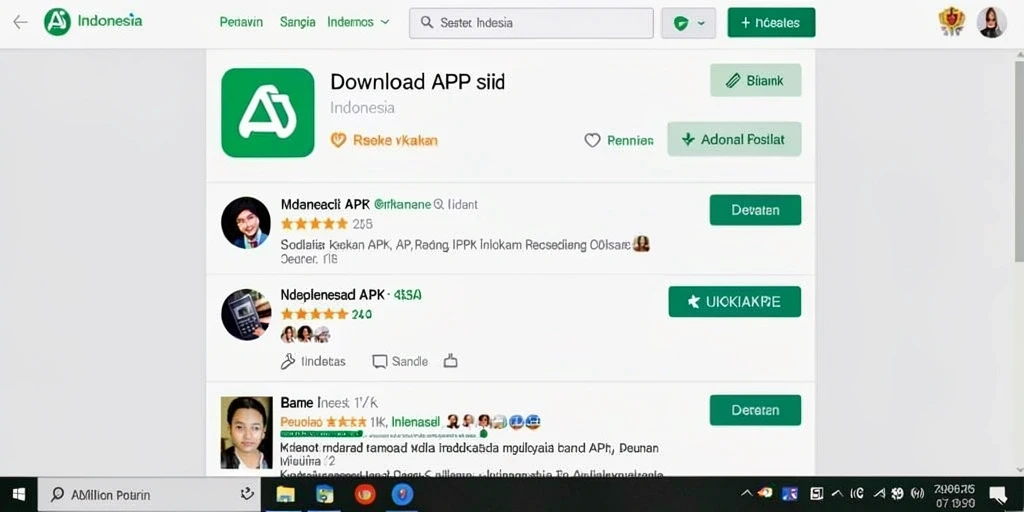
Task: Open File Explorer folder icon on taskbar
Action: [x=285, y=494]
